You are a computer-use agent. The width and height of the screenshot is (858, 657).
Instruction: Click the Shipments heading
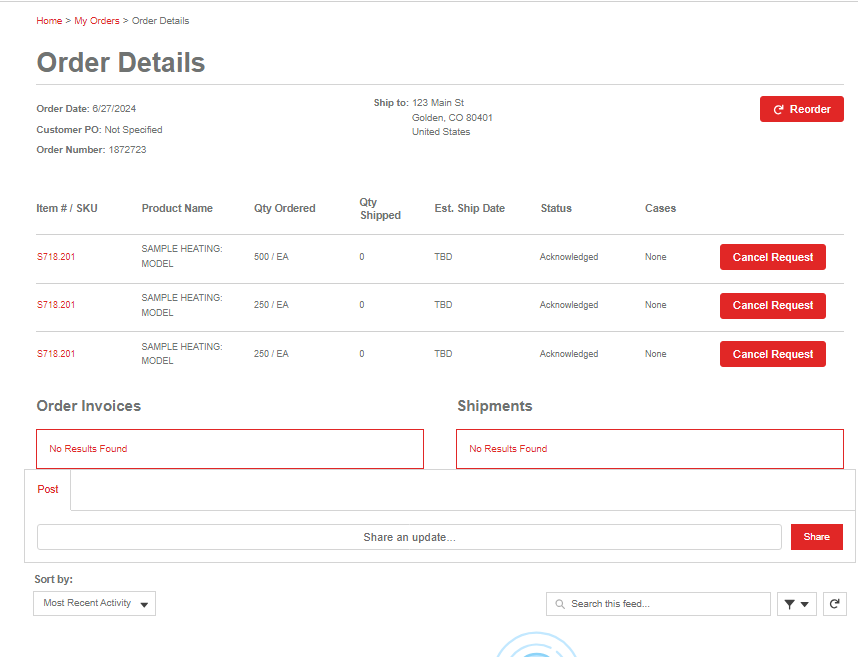coord(495,406)
